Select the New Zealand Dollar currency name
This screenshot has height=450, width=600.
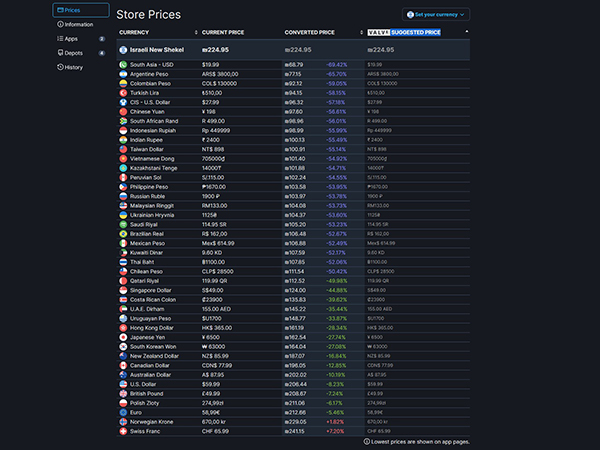coord(154,356)
